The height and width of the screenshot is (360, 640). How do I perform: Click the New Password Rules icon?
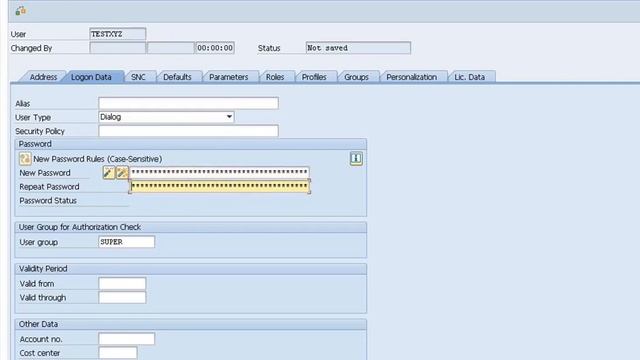coord(25,159)
